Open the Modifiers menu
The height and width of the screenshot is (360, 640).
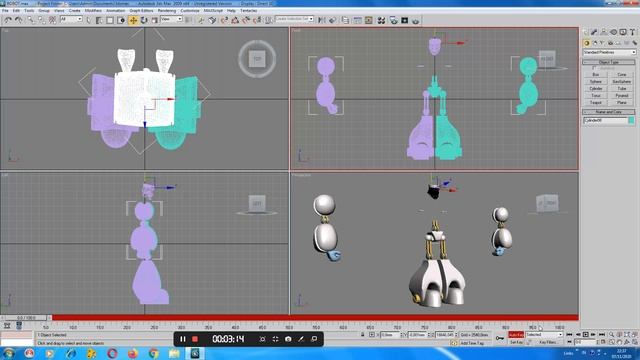(x=93, y=11)
